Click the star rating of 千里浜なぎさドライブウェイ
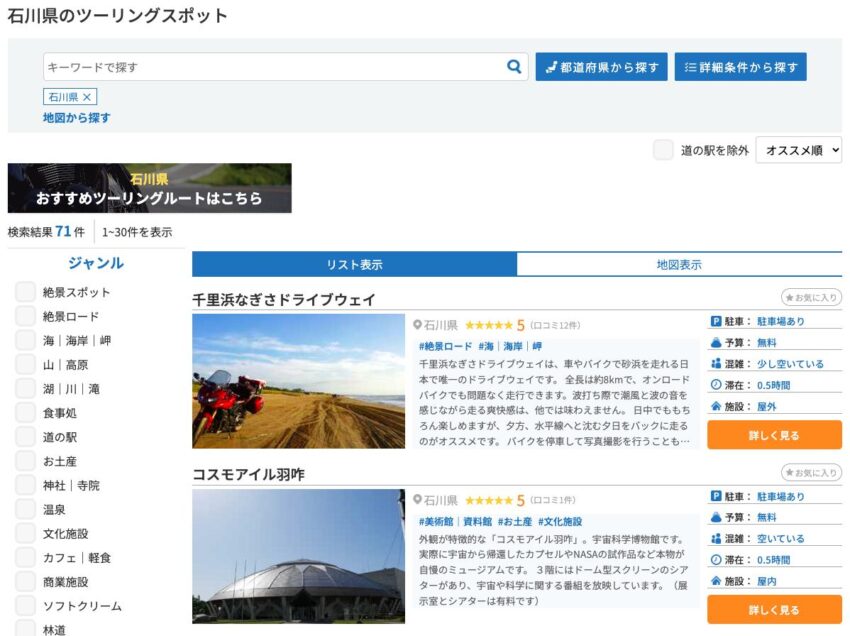850x636 pixels. (x=488, y=325)
